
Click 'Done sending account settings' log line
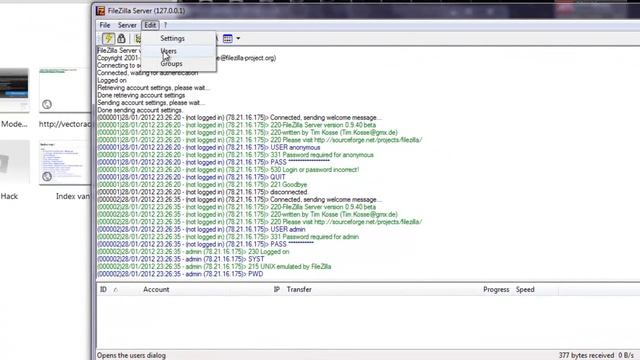pos(140,110)
